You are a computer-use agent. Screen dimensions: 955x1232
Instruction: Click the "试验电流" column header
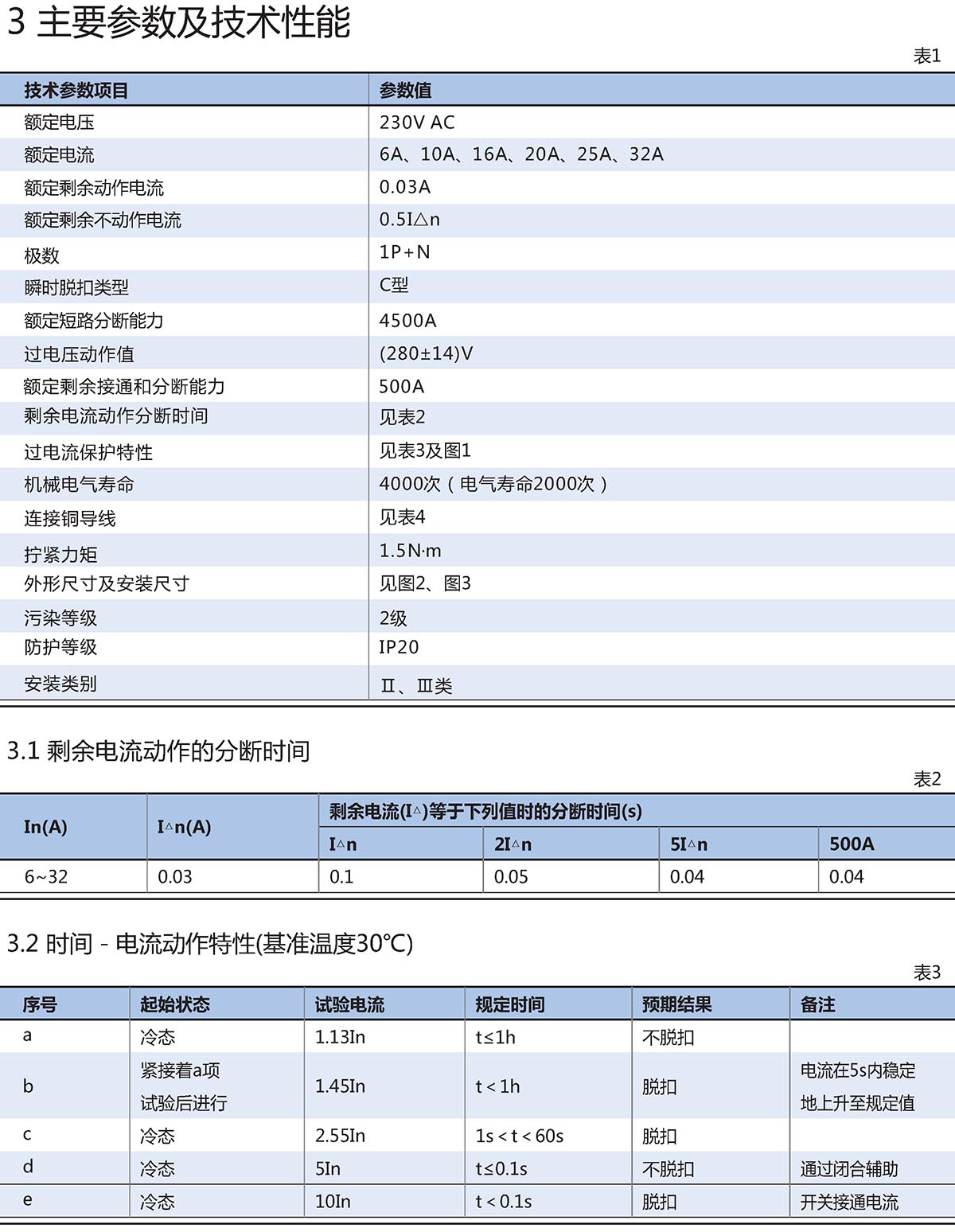(x=349, y=1005)
